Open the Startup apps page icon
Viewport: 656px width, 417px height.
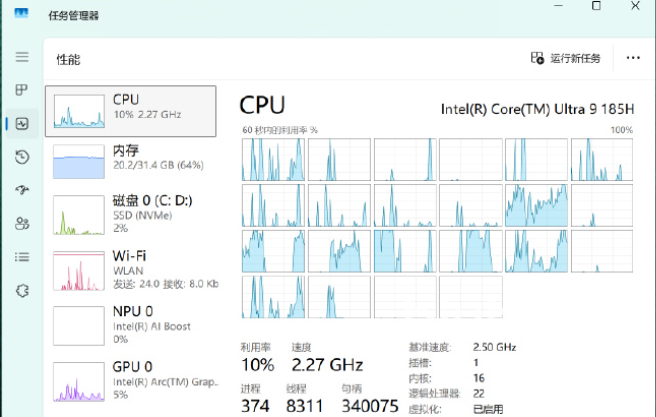[22, 190]
